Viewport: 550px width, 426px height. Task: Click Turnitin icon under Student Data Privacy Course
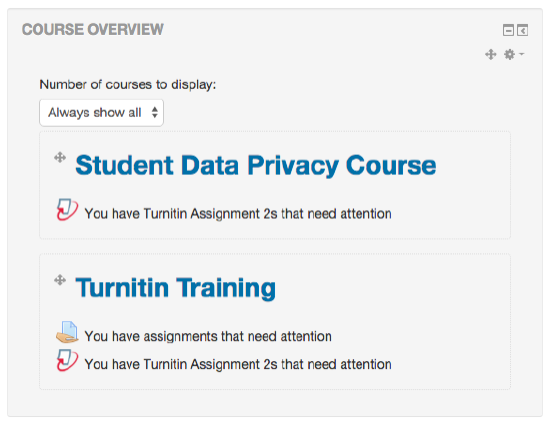tap(67, 209)
